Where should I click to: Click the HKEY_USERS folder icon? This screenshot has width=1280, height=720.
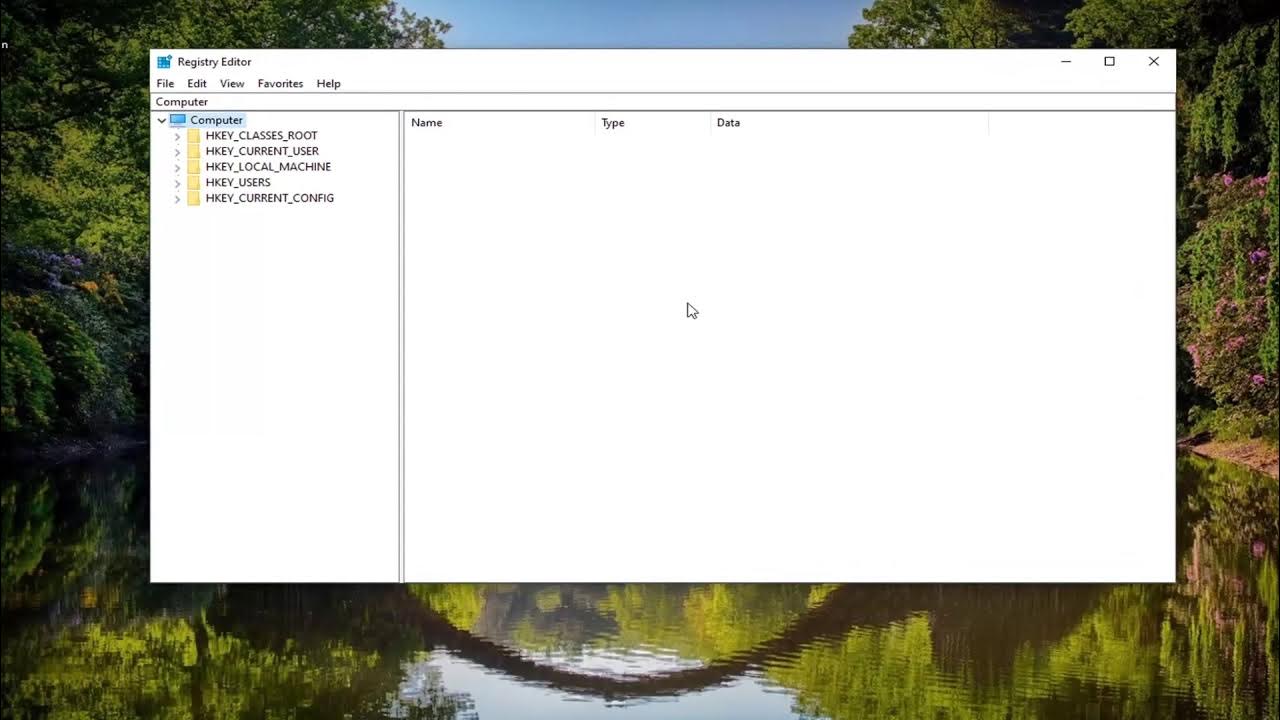tap(194, 183)
